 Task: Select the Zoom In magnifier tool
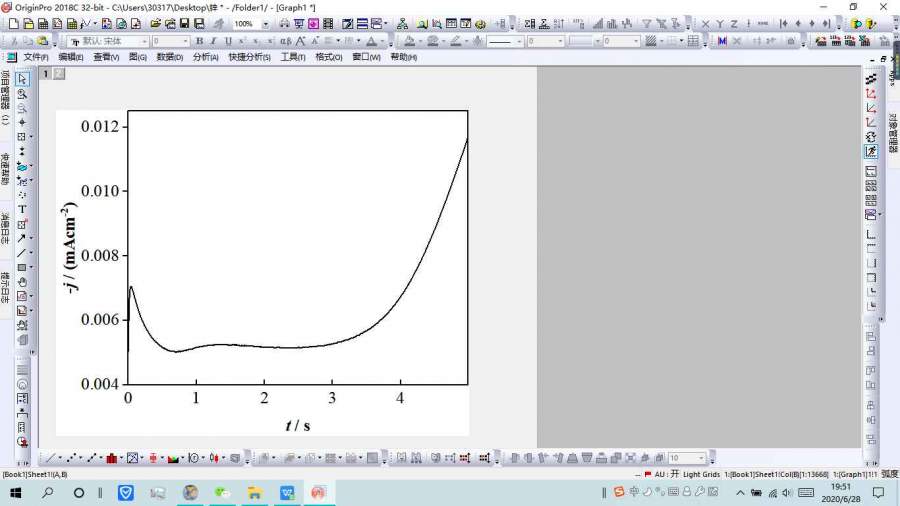(x=22, y=93)
